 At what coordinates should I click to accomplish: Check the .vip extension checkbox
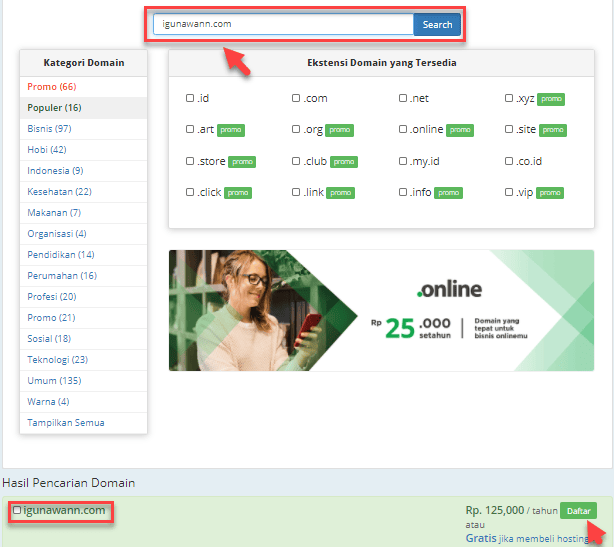pos(509,192)
